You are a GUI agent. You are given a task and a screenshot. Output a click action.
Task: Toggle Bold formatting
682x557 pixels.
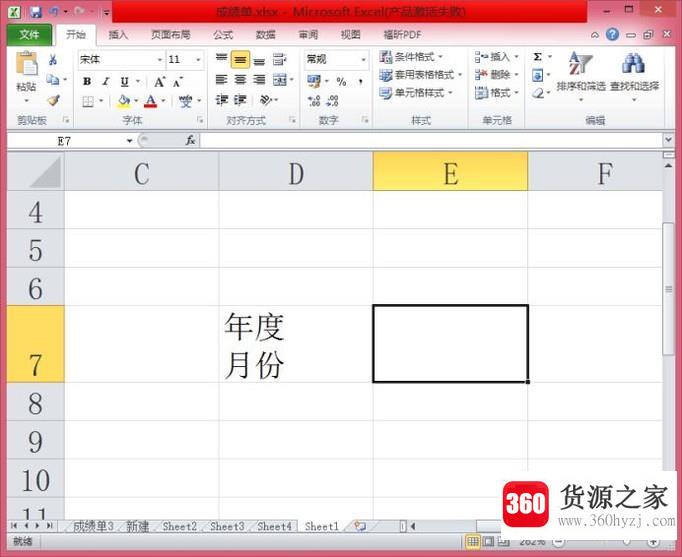(x=87, y=81)
